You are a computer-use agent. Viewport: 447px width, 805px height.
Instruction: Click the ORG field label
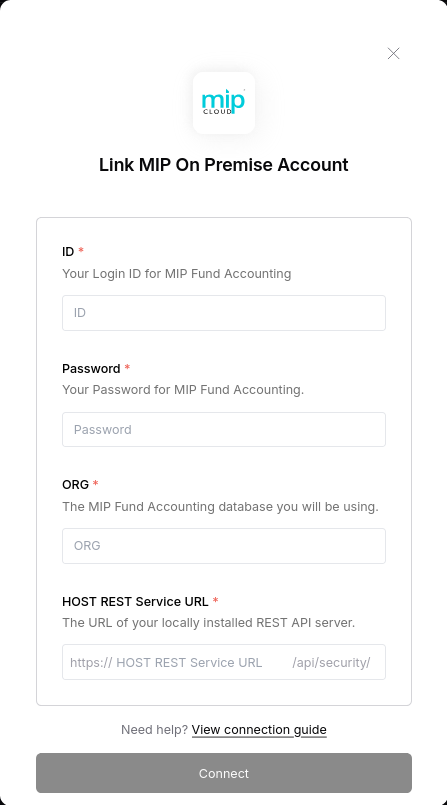(x=75, y=485)
